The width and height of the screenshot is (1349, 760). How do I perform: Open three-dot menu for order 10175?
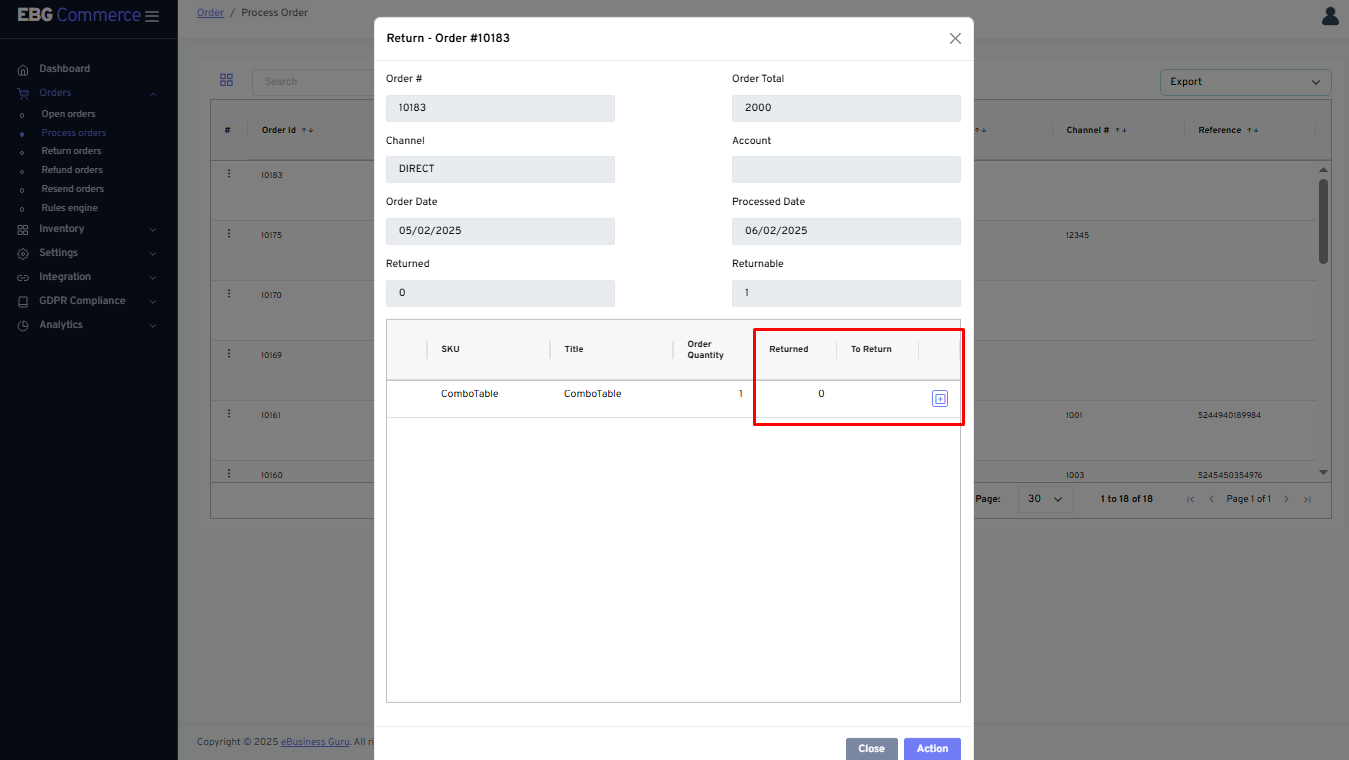pyautogui.click(x=229, y=234)
